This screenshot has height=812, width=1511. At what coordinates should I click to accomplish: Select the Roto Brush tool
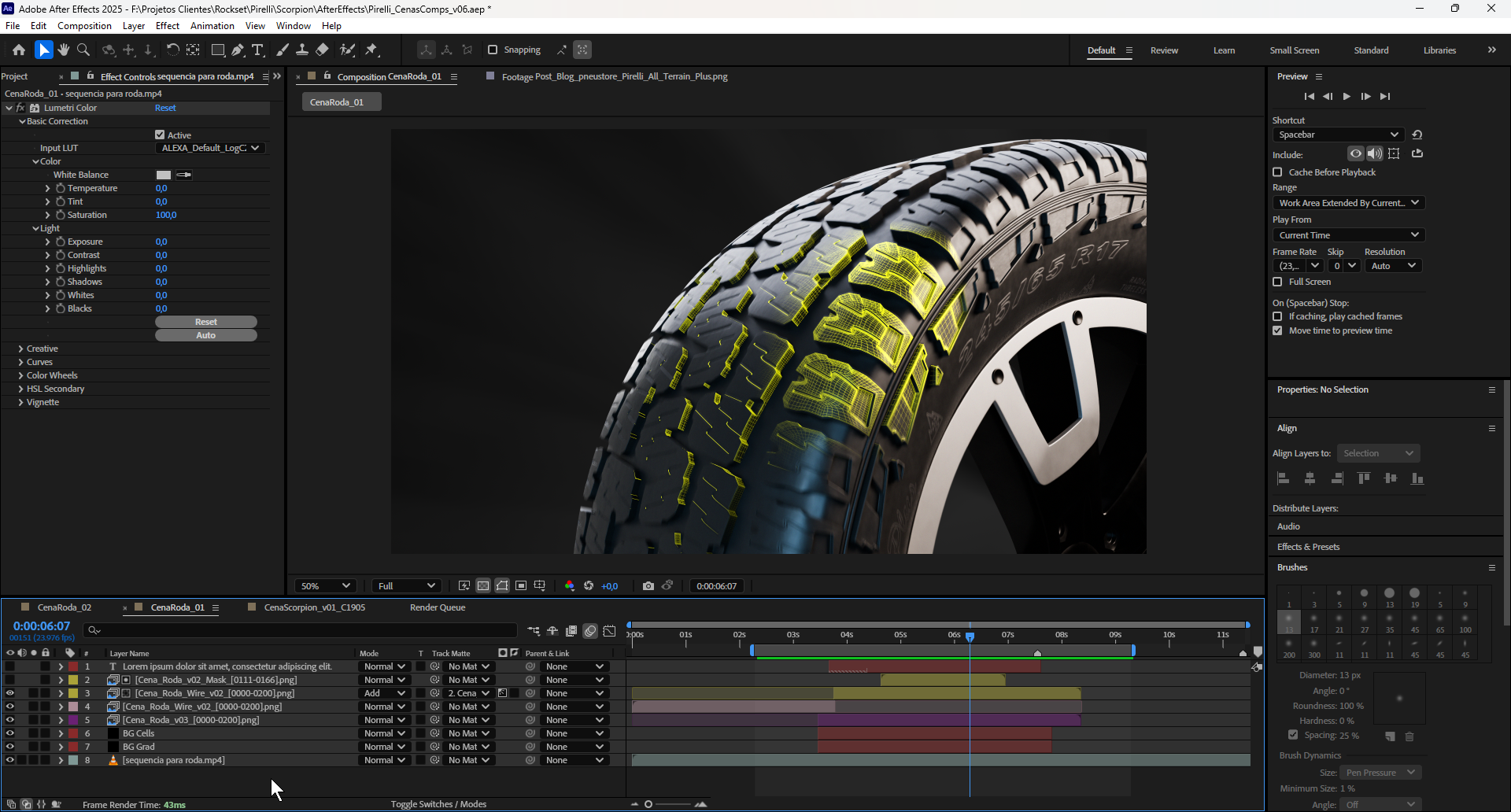[x=347, y=50]
